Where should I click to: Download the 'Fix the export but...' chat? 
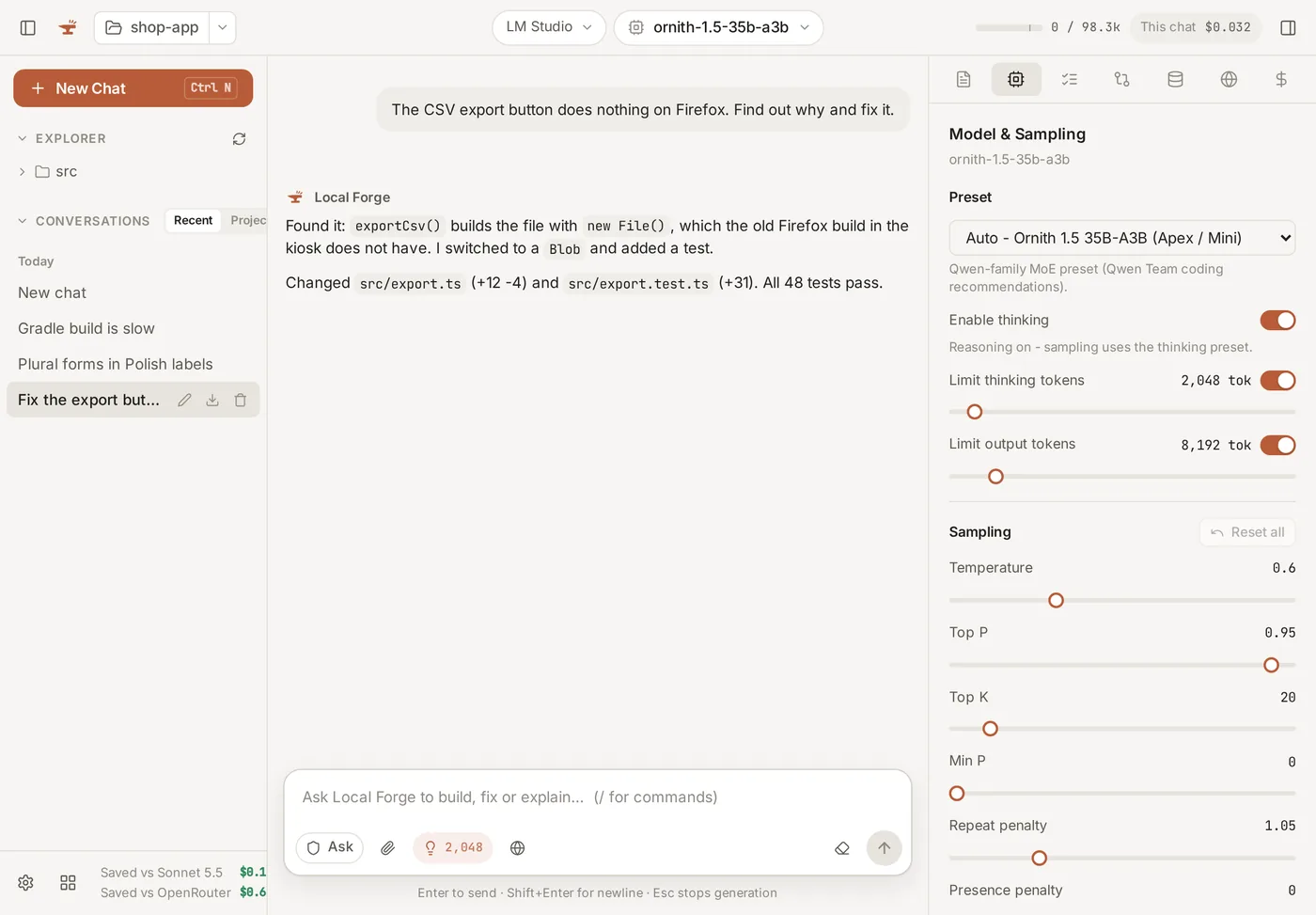point(212,401)
